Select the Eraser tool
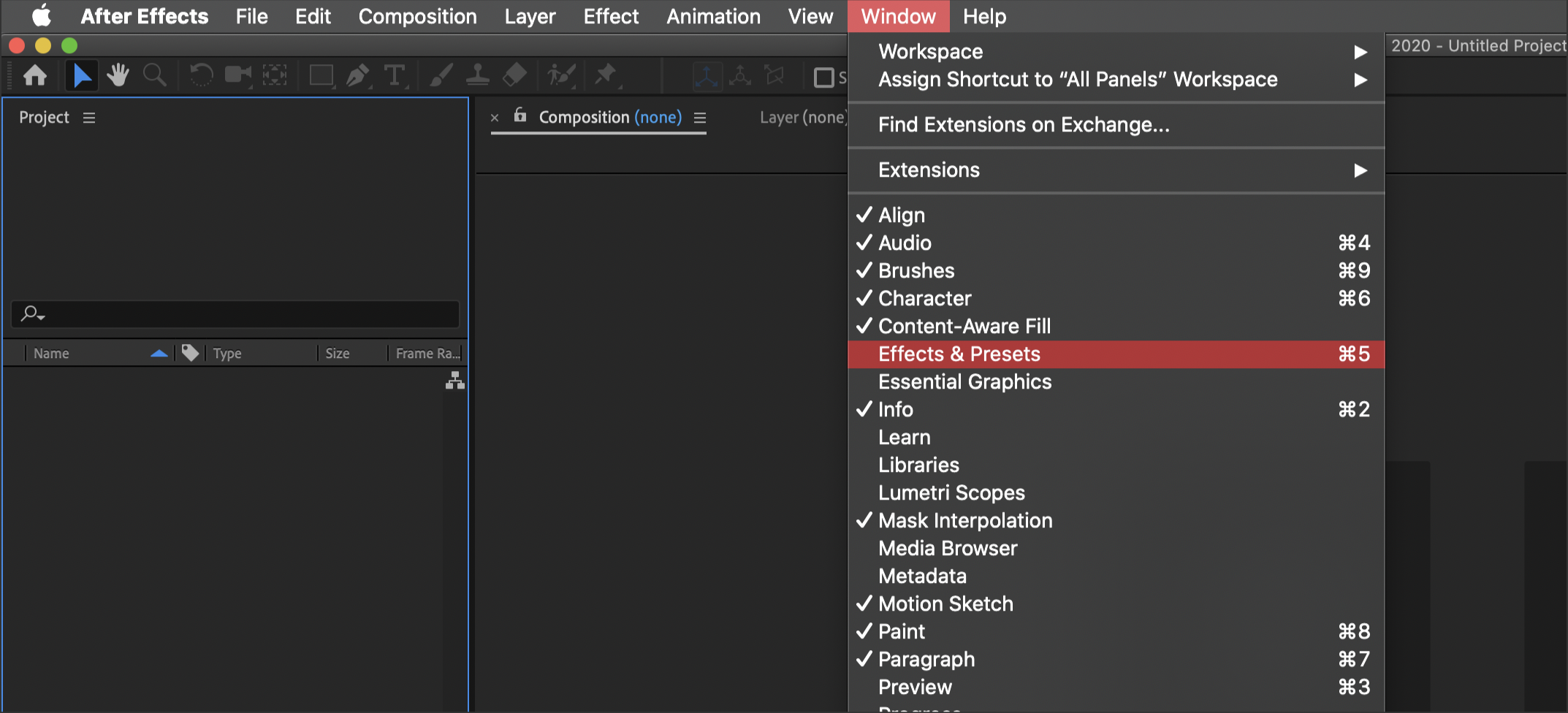The width and height of the screenshot is (1568, 713). (514, 75)
